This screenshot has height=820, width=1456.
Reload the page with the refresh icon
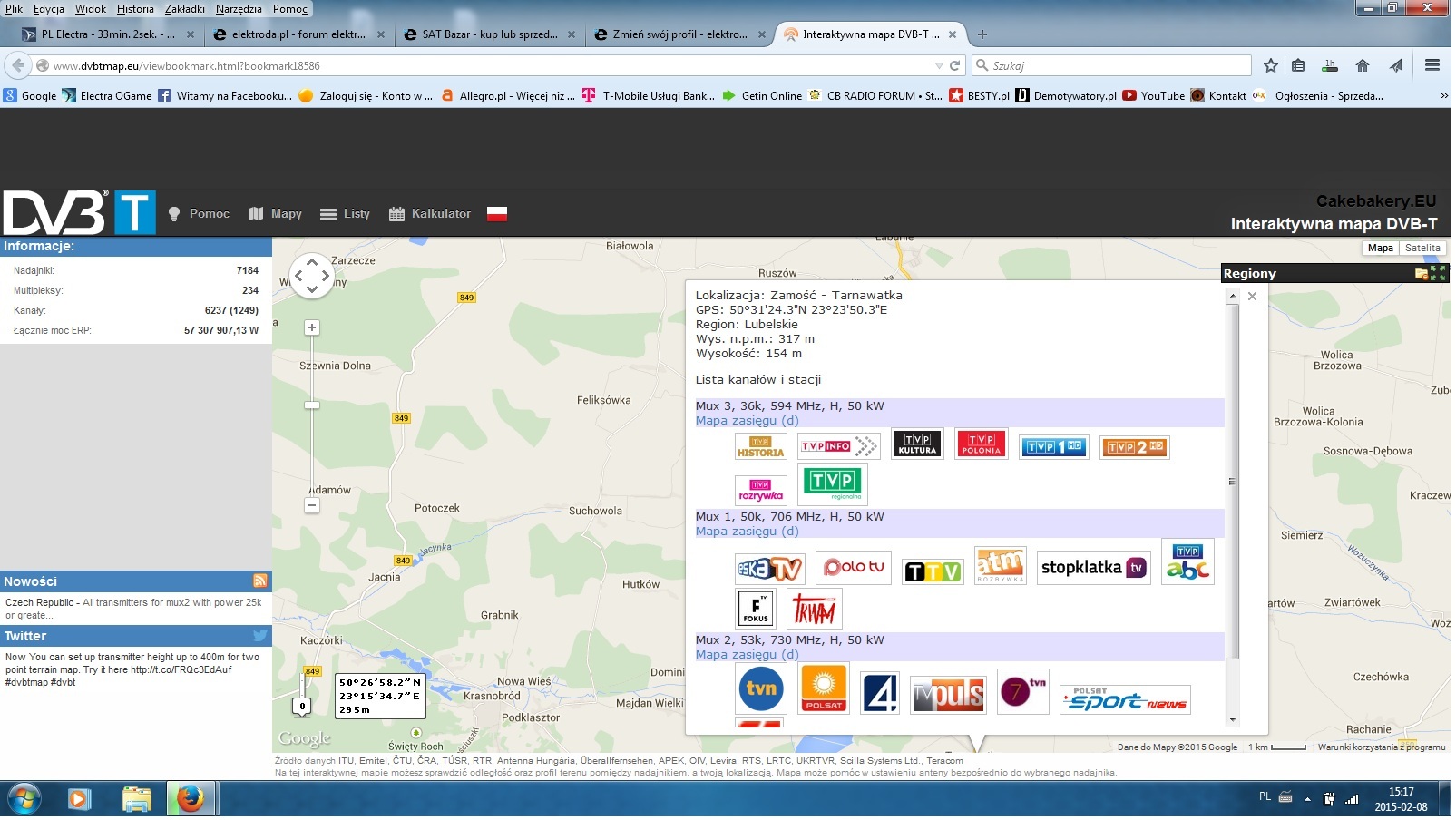[955, 66]
